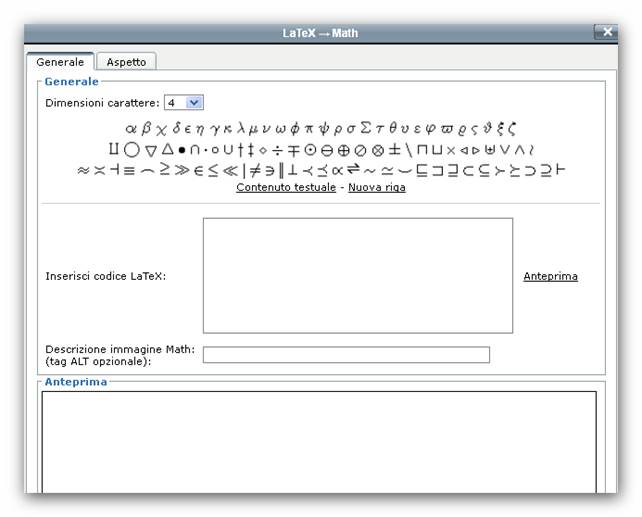This screenshot has width=642, height=517.
Task: Insert the xi ξ symbol
Action: coord(500,129)
